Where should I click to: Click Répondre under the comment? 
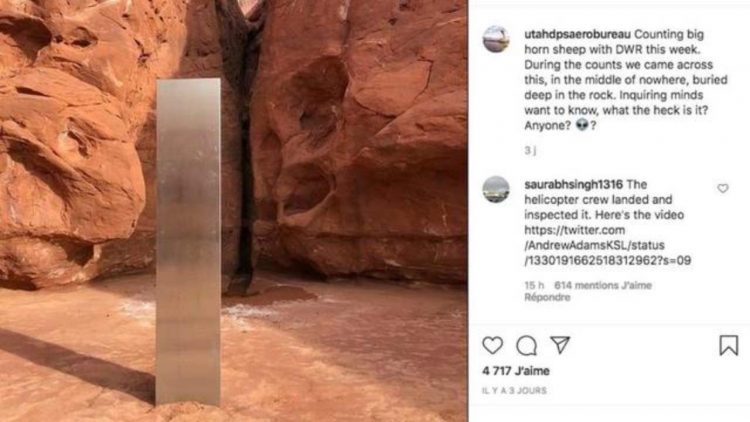tap(547, 298)
